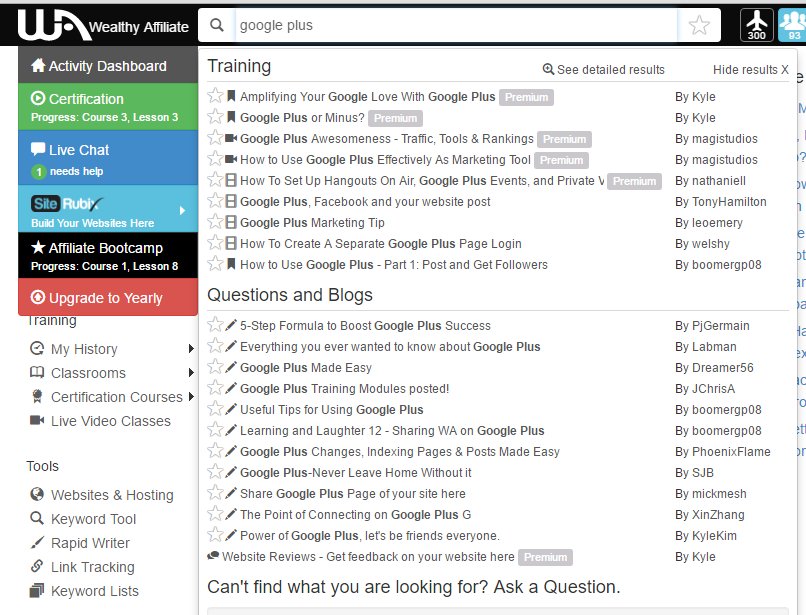Image resolution: width=806 pixels, height=615 pixels.
Task: Click pencil icon of Learning and Laughter 12
Action: click(231, 430)
